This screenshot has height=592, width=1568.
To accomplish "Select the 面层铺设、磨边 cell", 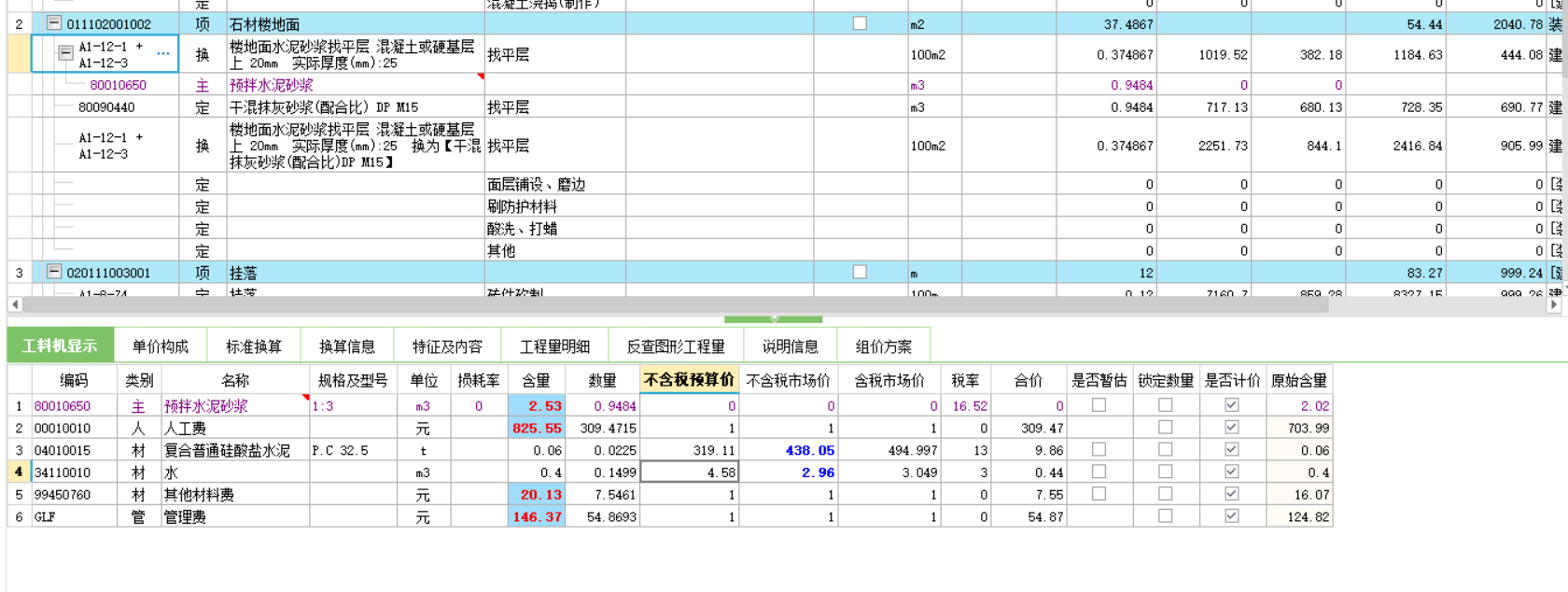I will pyautogui.click(x=554, y=185).
